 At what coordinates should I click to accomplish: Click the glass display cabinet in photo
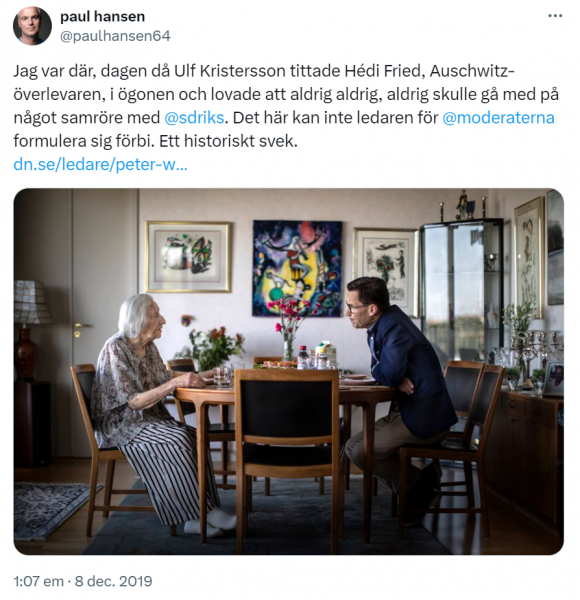461,291
